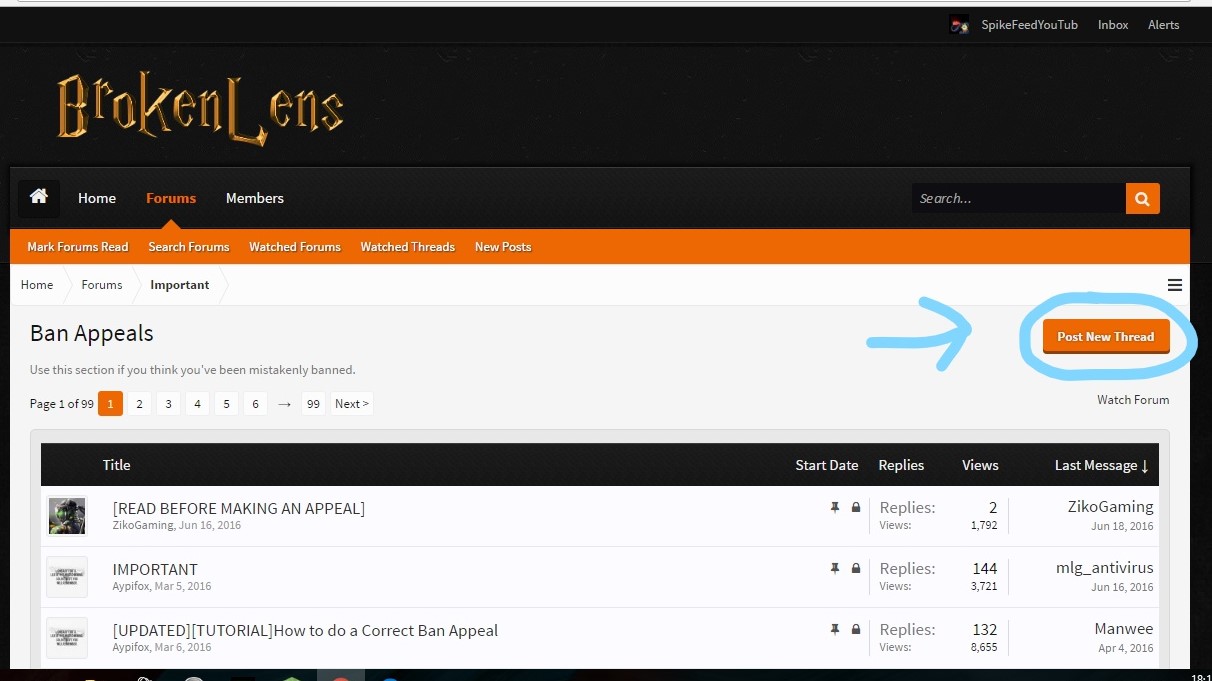
Task: Go to page 99 in pagination
Action: 313,404
